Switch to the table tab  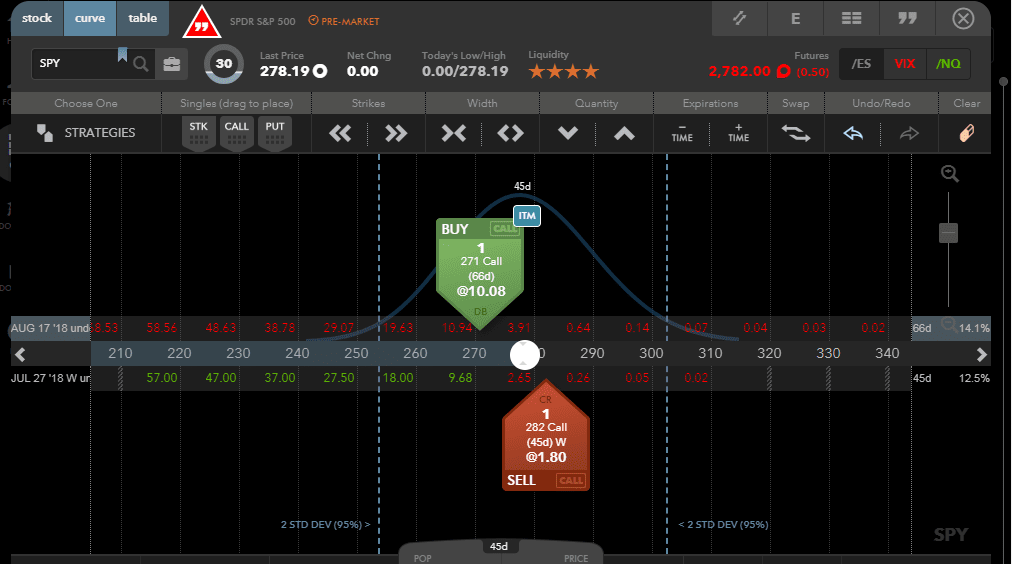(142, 18)
